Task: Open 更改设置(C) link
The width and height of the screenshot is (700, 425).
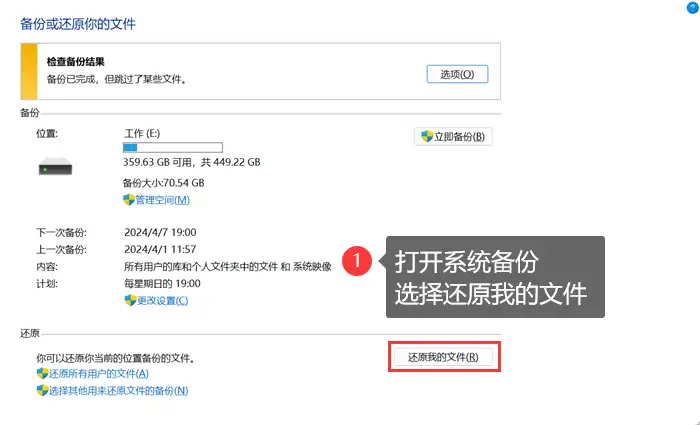Action: point(162,300)
